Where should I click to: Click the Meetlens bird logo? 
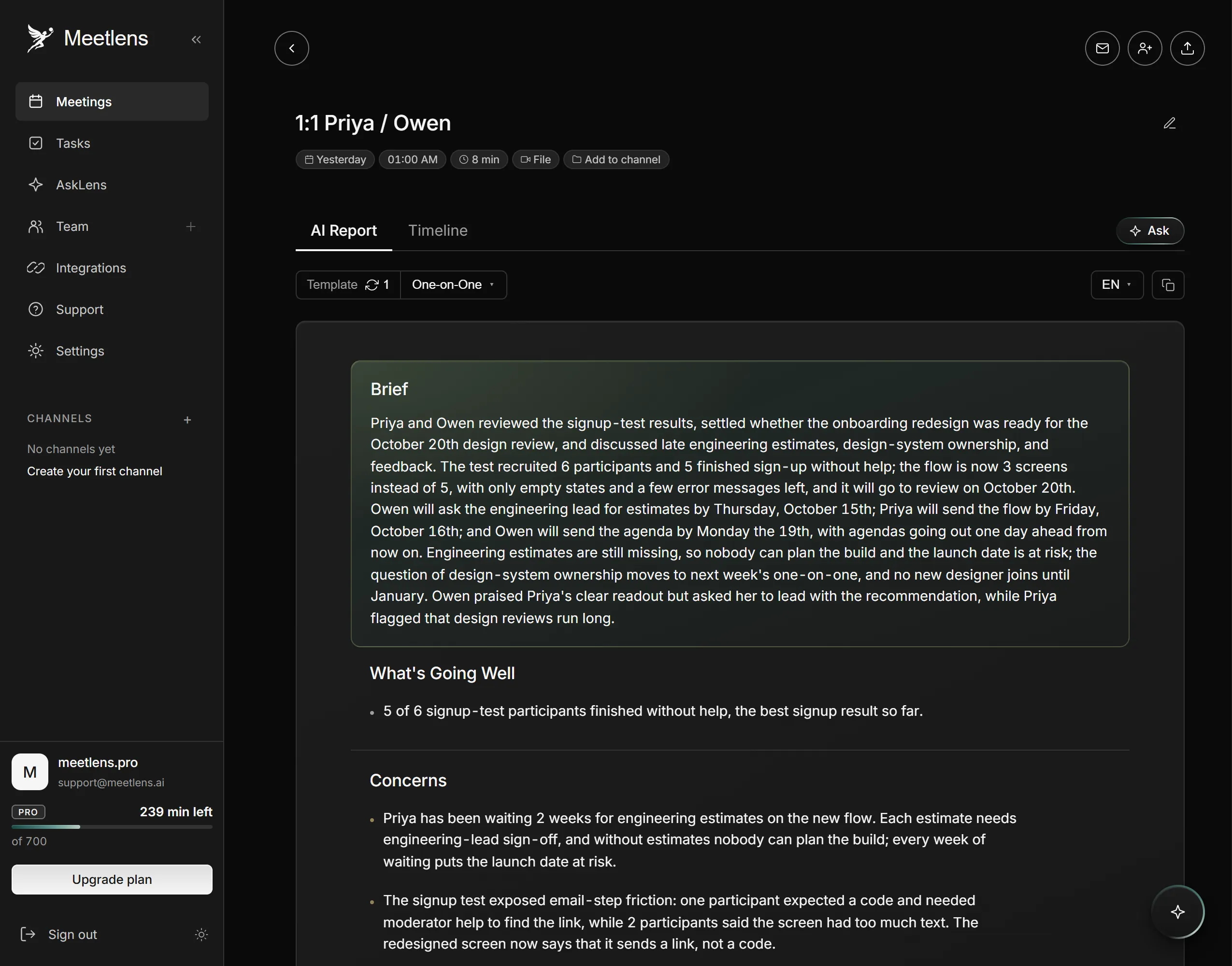40,39
